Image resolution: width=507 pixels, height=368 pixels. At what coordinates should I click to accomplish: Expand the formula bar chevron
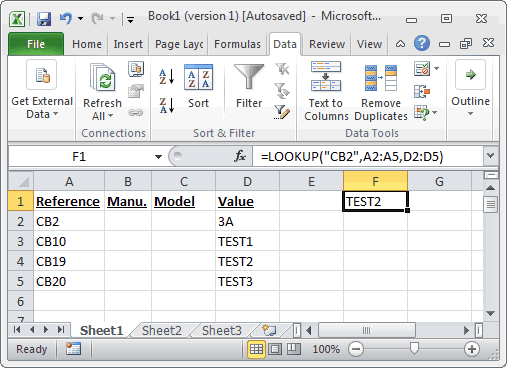tap(491, 156)
